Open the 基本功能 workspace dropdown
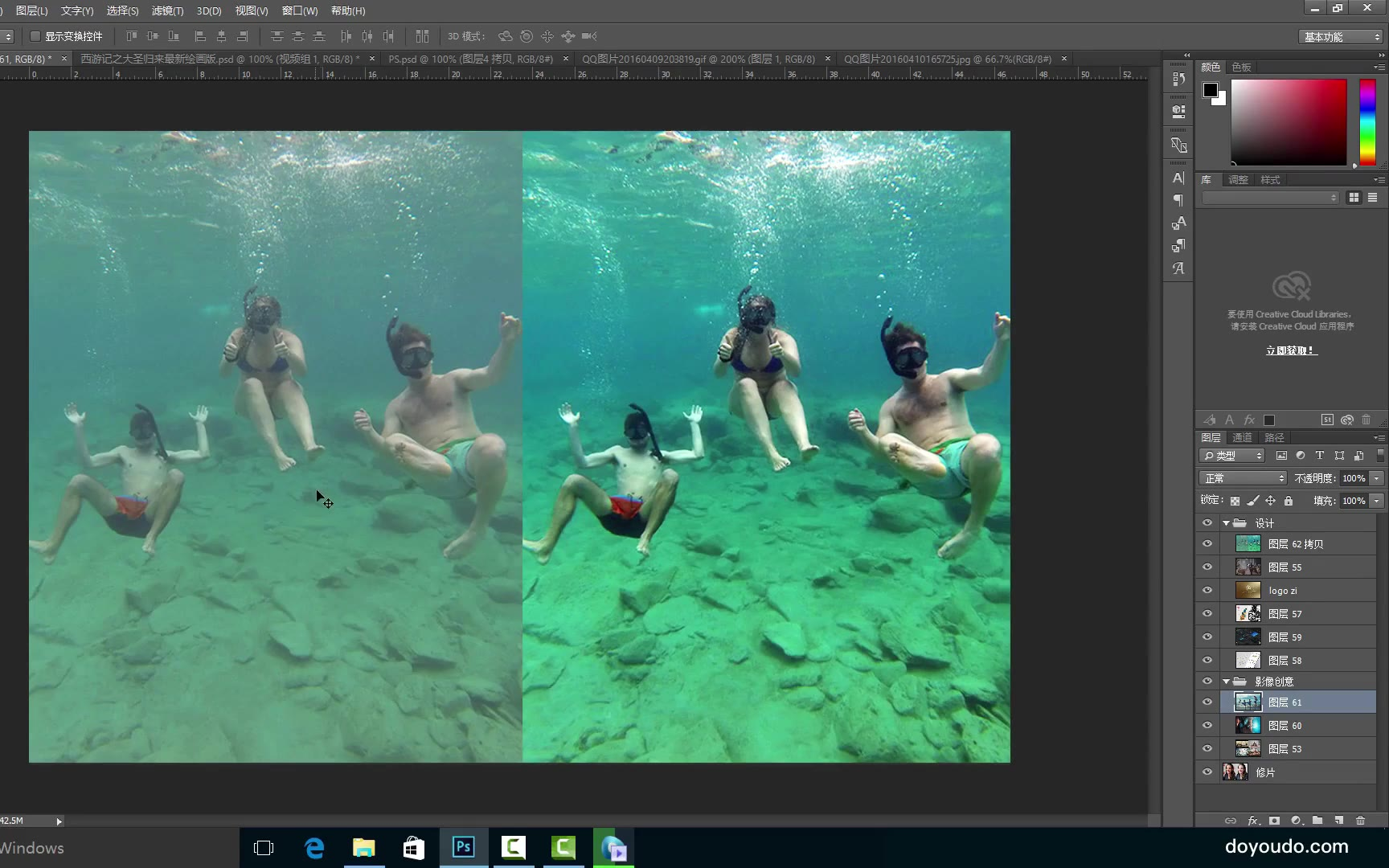This screenshot has height=868, width=1389. pos(1341,37)
